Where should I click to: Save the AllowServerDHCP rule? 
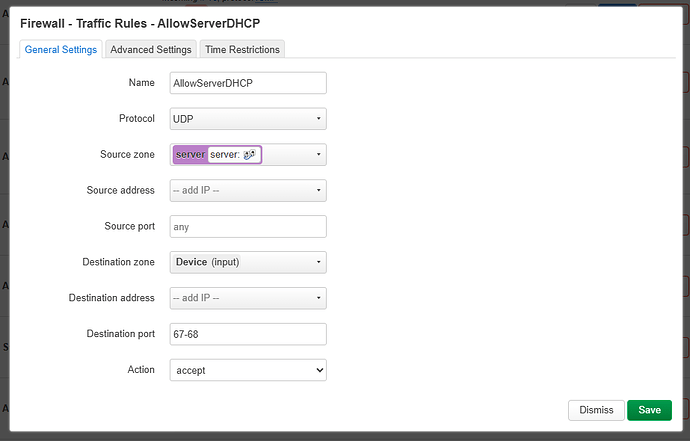point(650,410)
